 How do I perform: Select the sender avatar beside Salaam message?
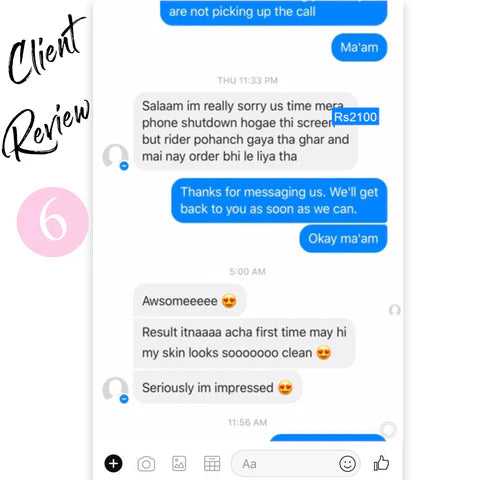pos(115,157)
